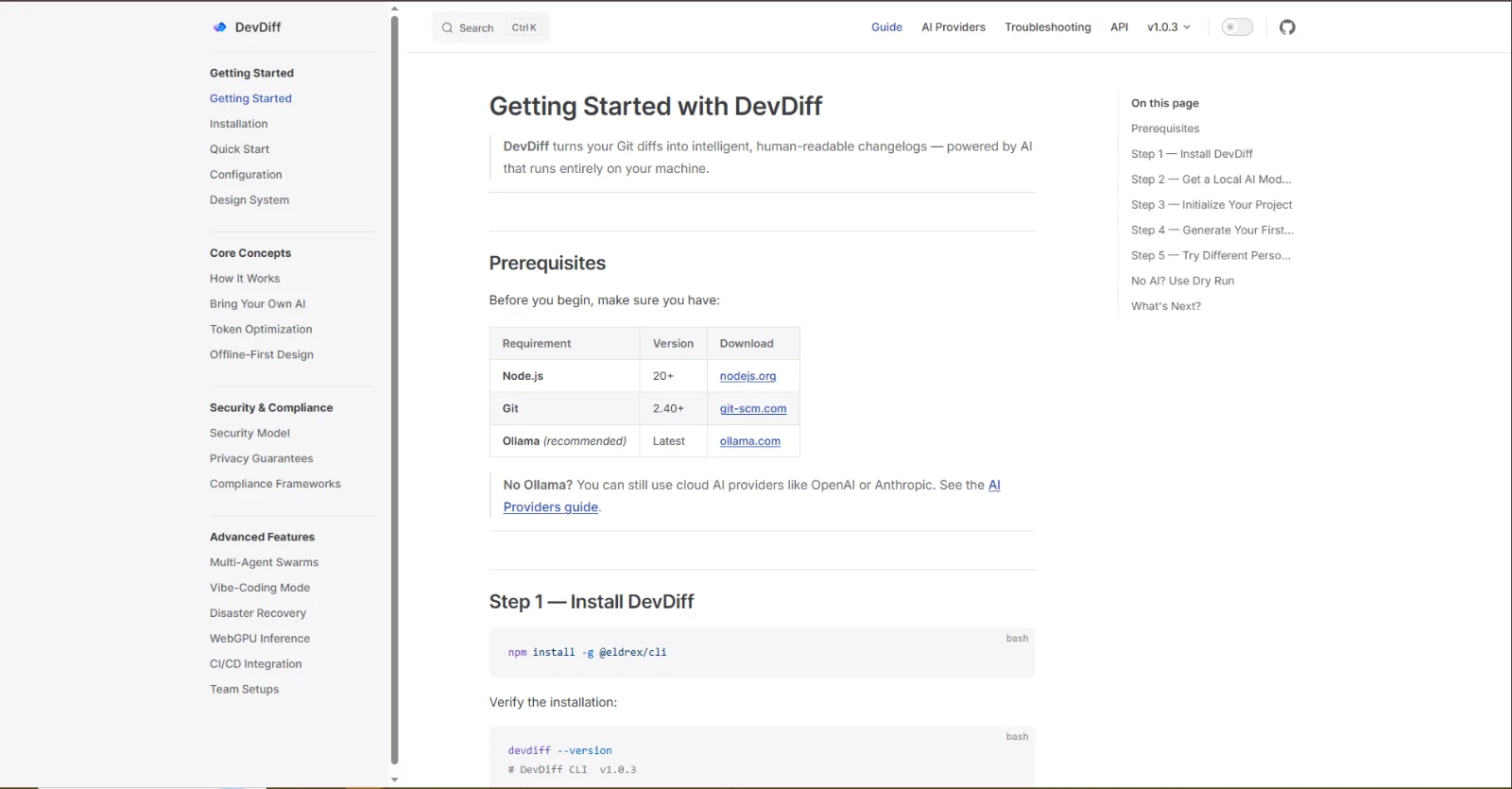Open Design System sidebar page
This screenshot has height=789, width=1512.
click(x=249, y=200)
